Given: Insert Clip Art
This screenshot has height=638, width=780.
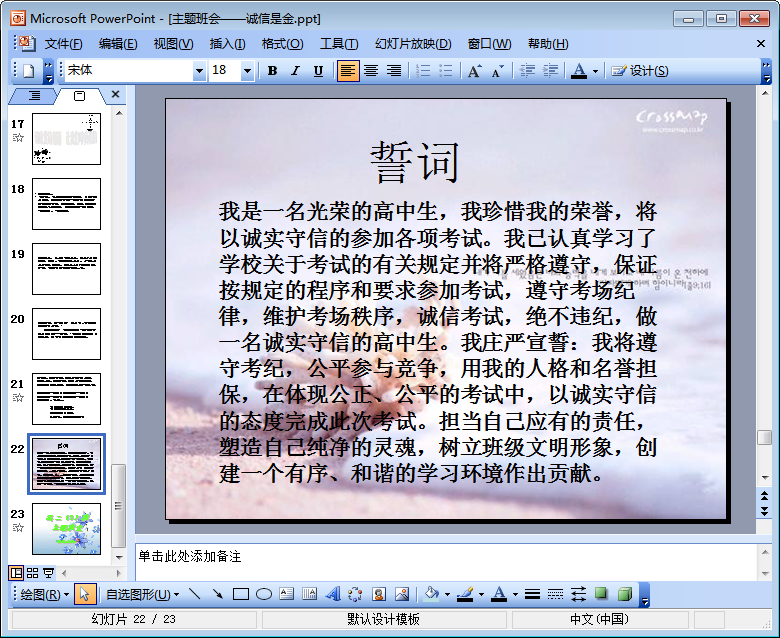Looking at the screenshot, I should pyautogui.click(x=379, y=594).
